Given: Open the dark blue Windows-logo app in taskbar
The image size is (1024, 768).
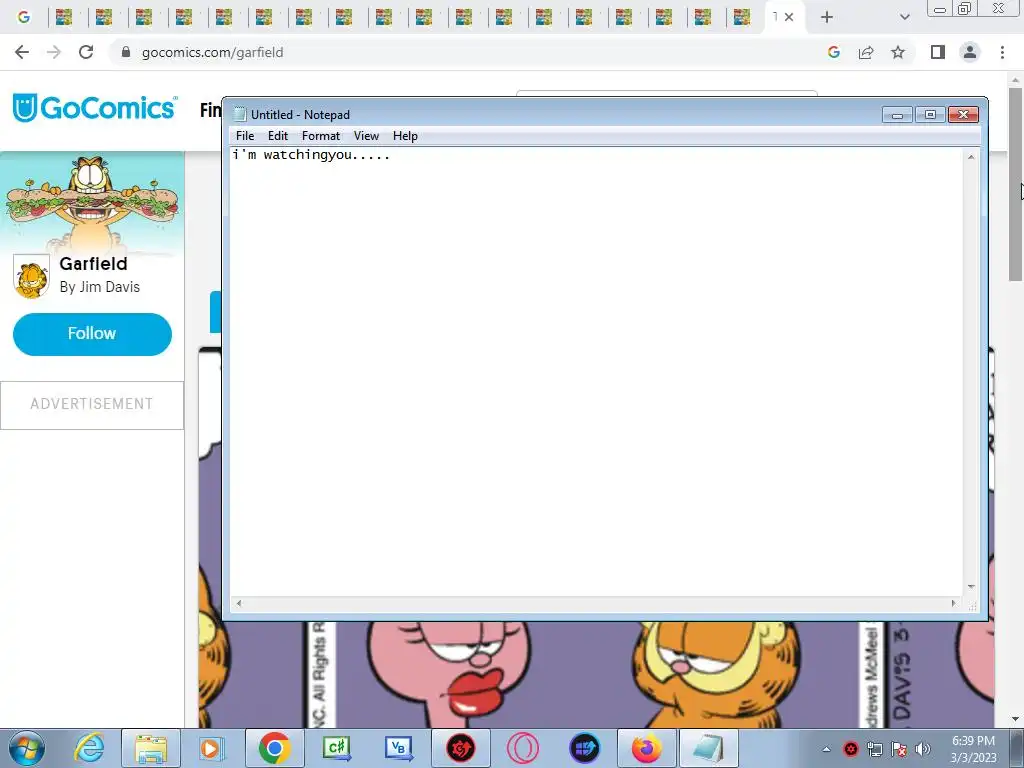Looking at the screenshot, I should [x=584, y=748].
